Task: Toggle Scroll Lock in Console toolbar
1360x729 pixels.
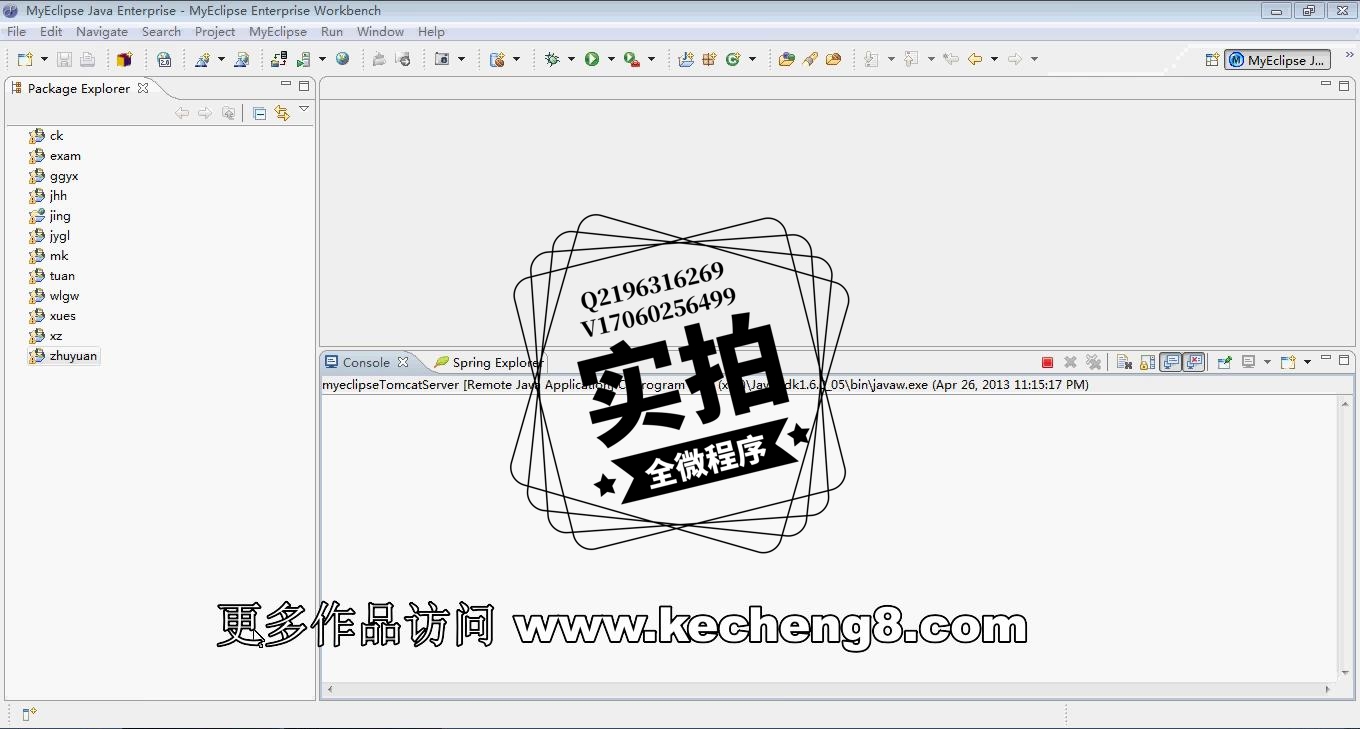Action: click(x=1147, y=362)
